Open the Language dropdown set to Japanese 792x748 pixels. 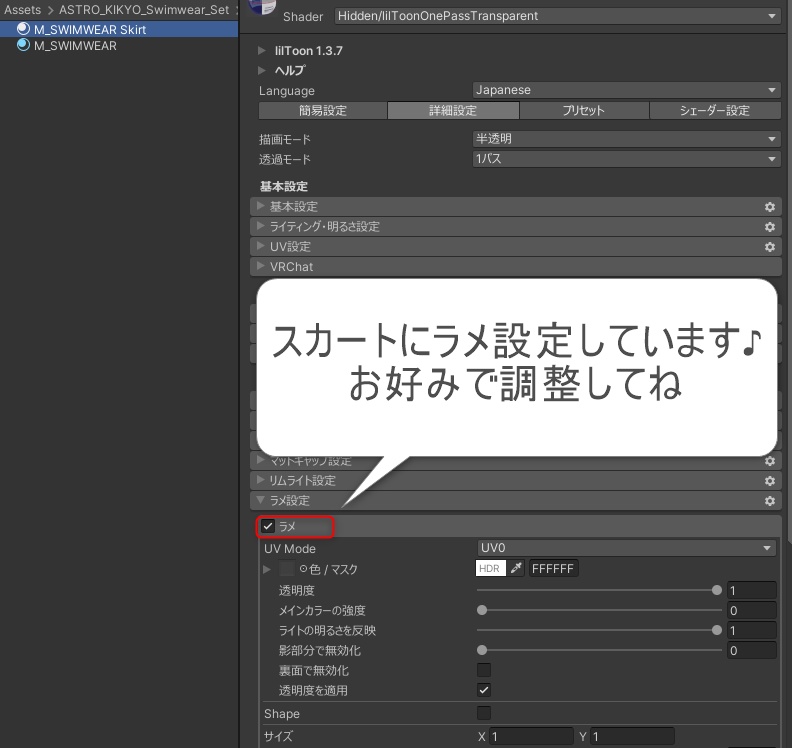(626, 90)
